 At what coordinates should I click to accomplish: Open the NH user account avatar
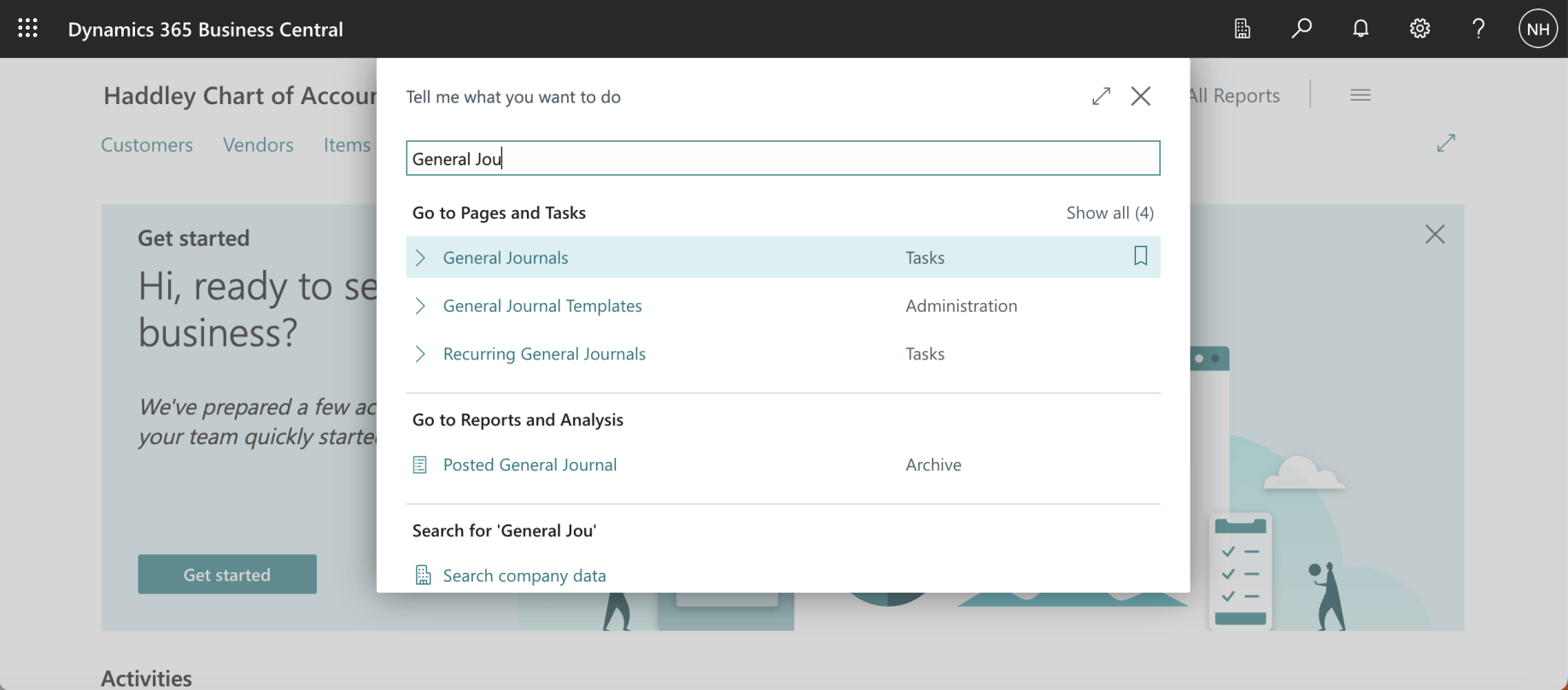(x=1537, y=29)
